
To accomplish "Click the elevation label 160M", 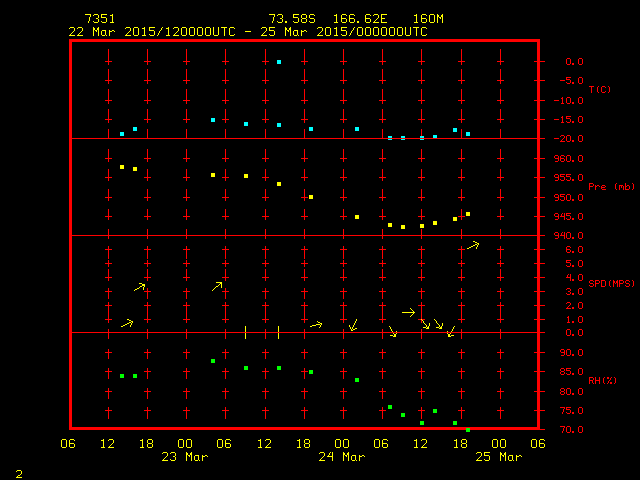I will [x=427, y=19].
